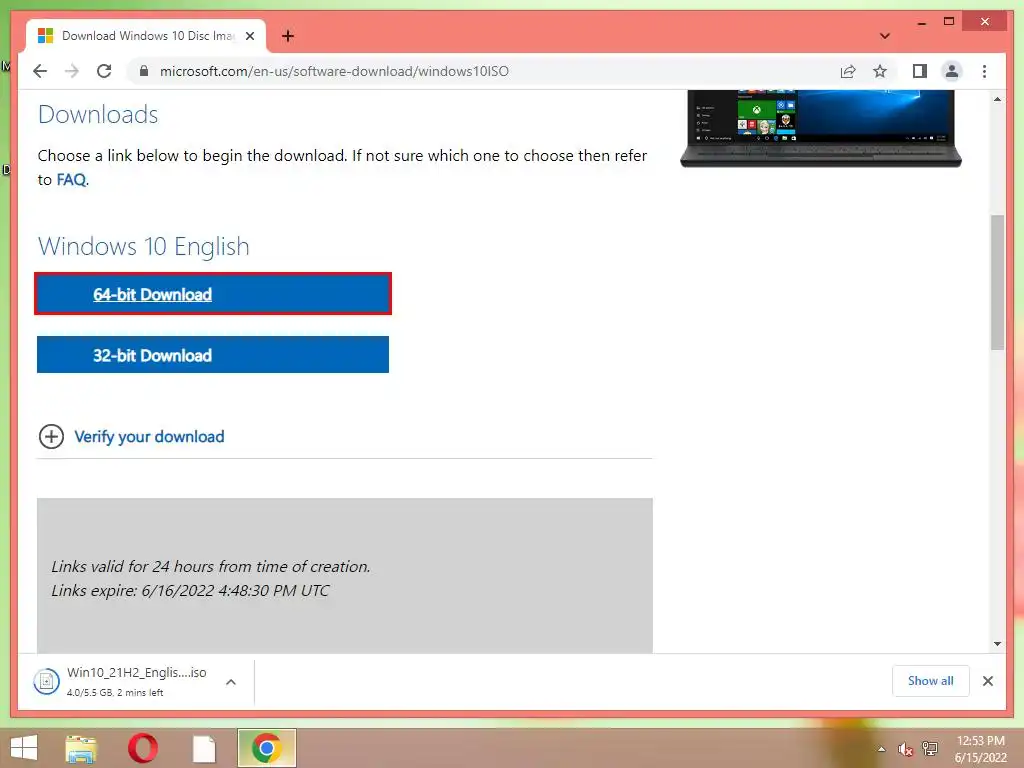
Task: Click the Win10_21H2_Englis....iso filename
Action: pos(136,673)
